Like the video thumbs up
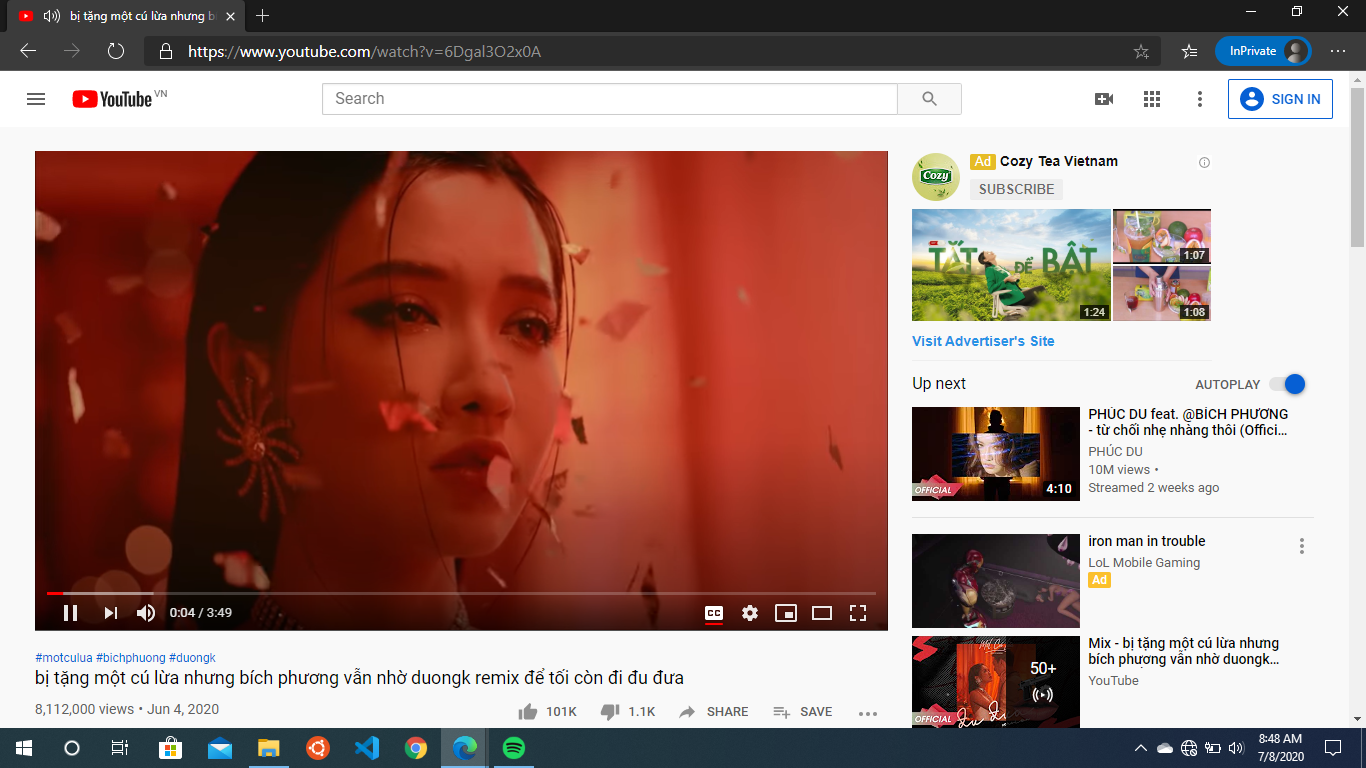The height and width of the screenshot is (768, 1366). pos(547,712)
